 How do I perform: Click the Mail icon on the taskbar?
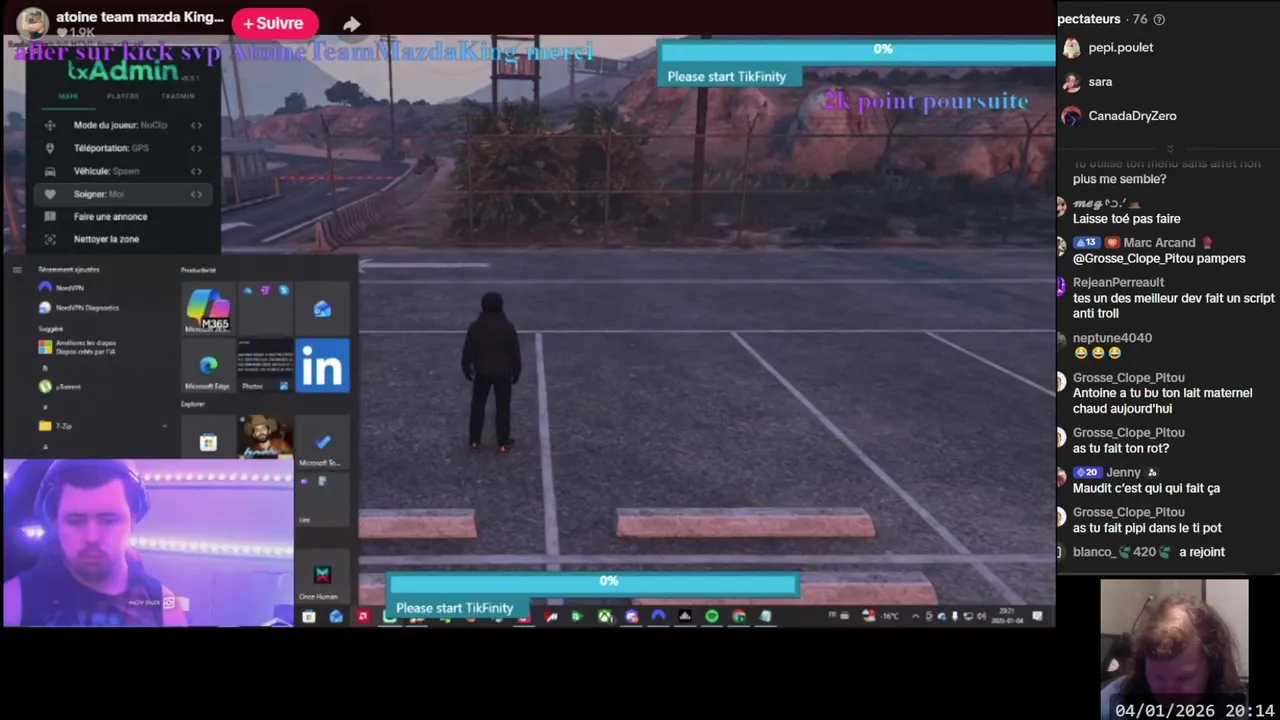(x=336, y=616)
